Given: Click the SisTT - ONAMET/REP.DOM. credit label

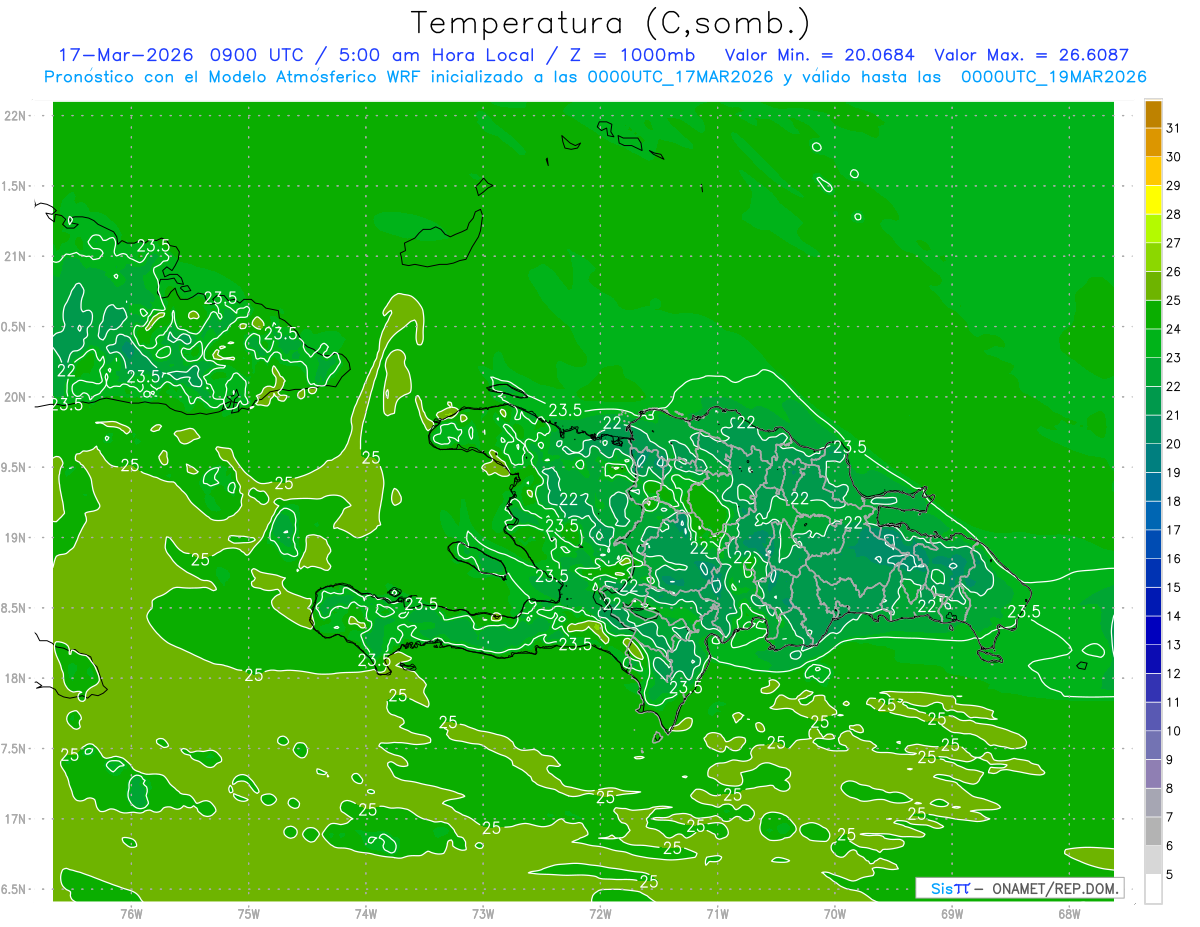Looking at the screenshot, I should (x=1021, y=888).
